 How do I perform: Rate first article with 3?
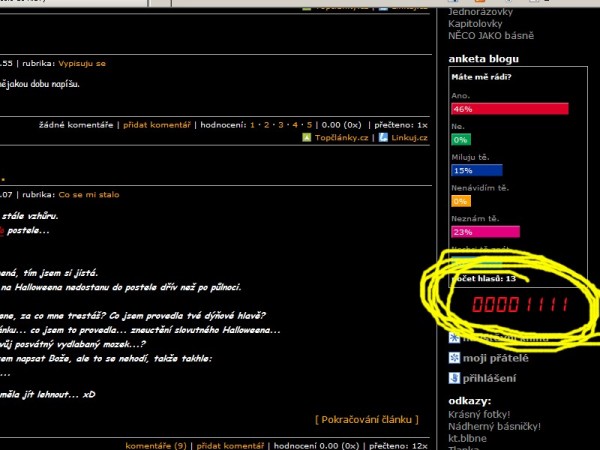click(x=281, y=125)
